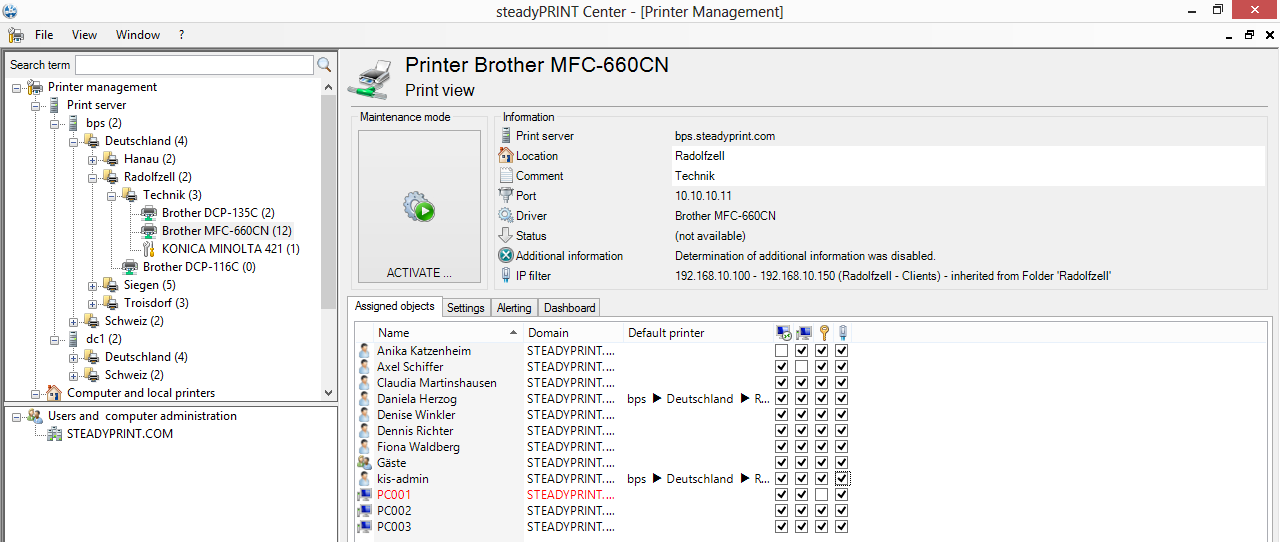Switch to the Alerting tab

click(514, 308)
